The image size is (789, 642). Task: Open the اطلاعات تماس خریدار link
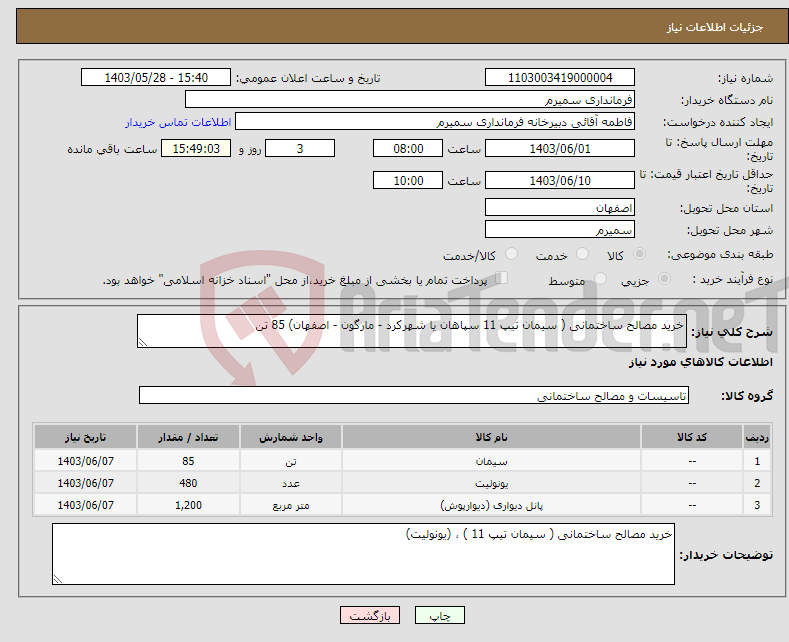pos(178,122)
